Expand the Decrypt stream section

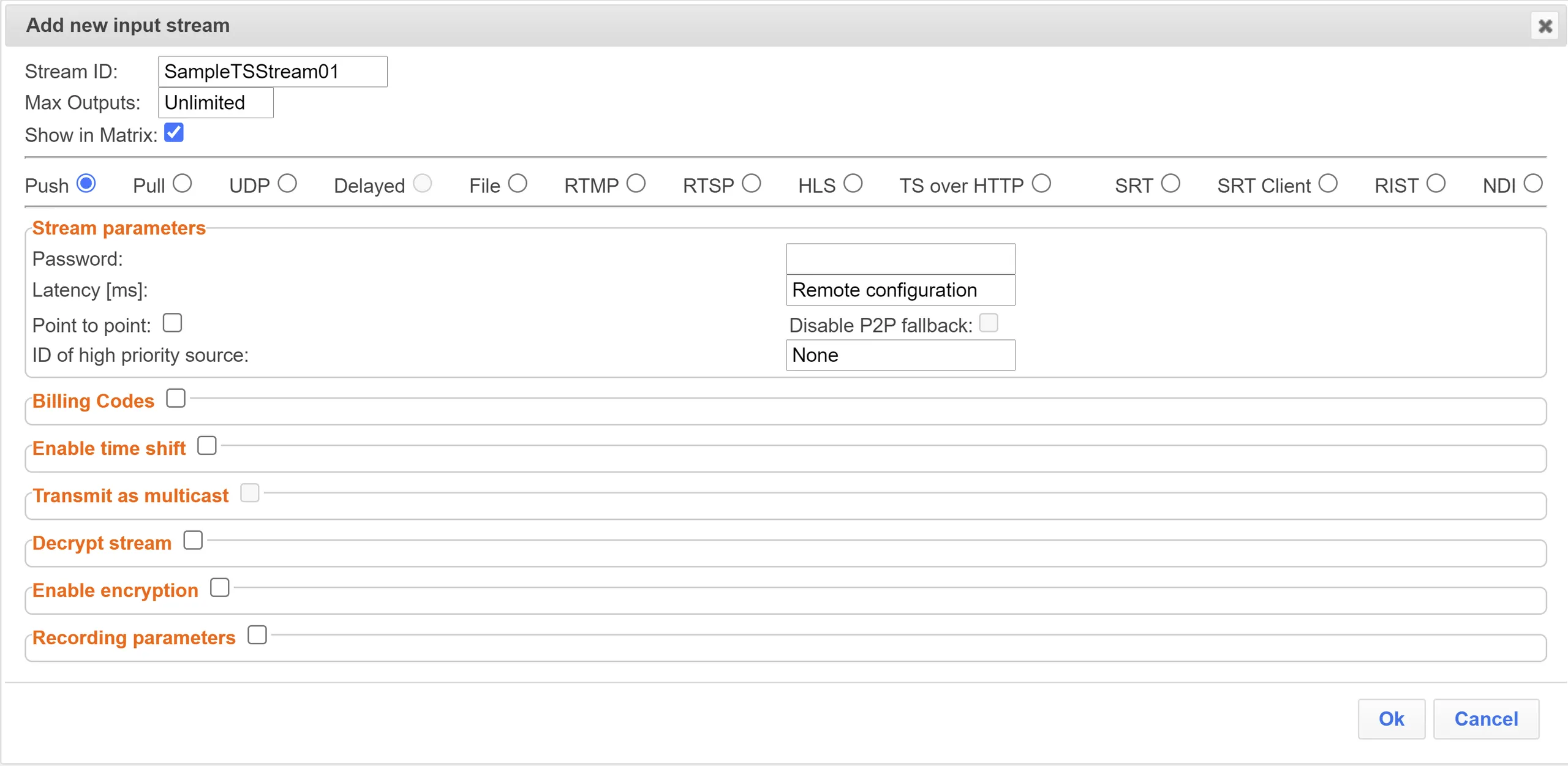(193, 541)
